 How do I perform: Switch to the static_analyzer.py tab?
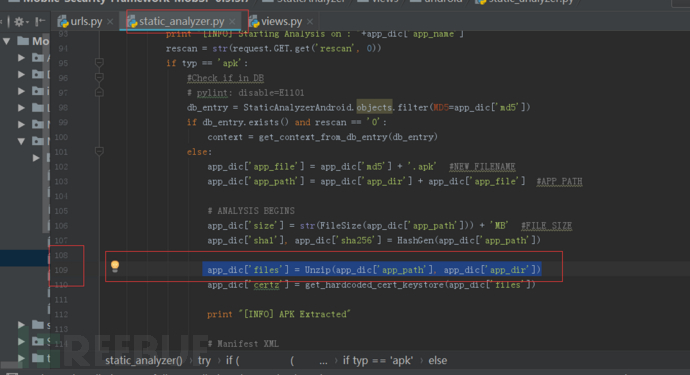point(181,21)
